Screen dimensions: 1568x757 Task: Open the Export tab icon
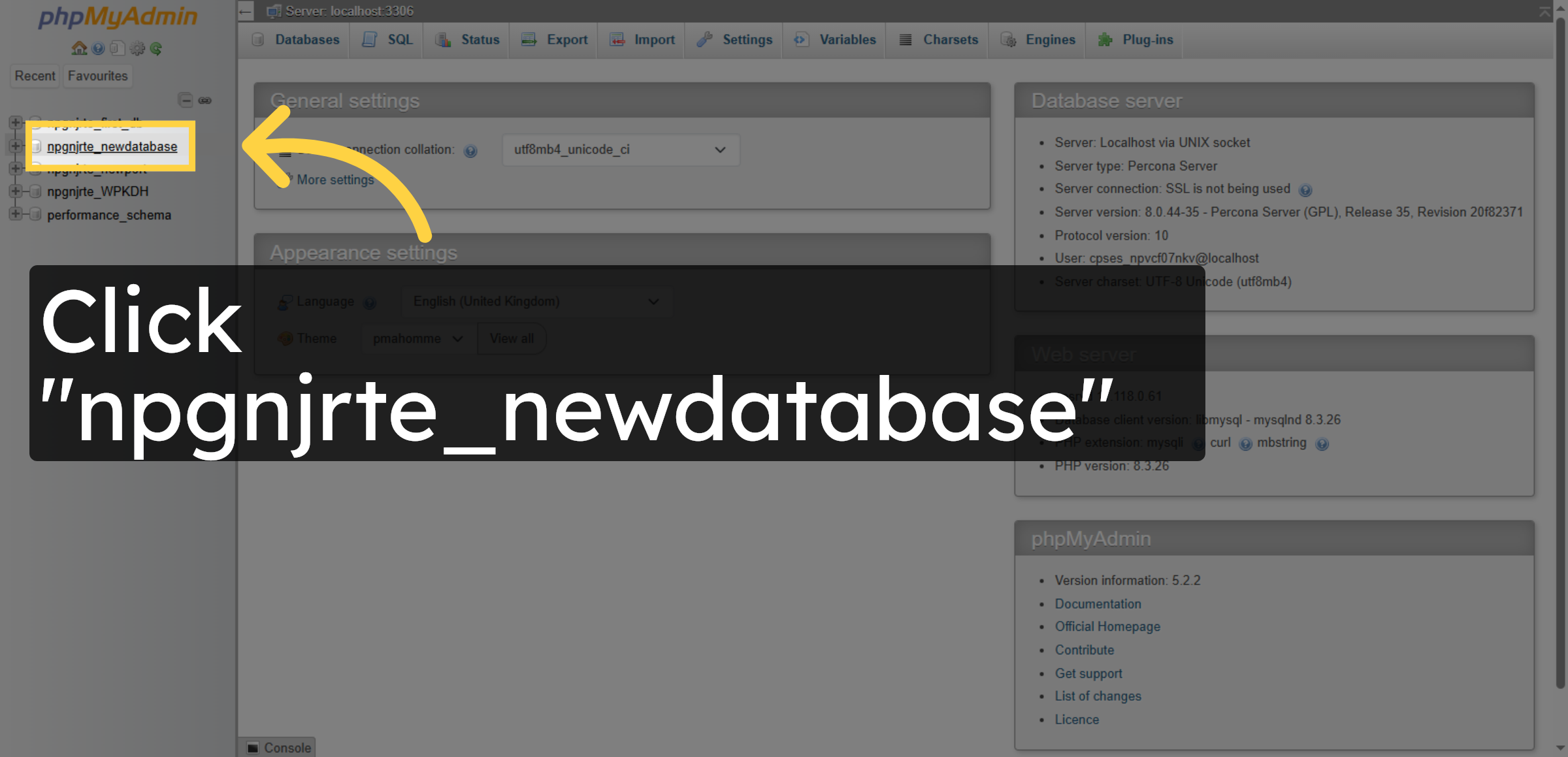(528, 39)
